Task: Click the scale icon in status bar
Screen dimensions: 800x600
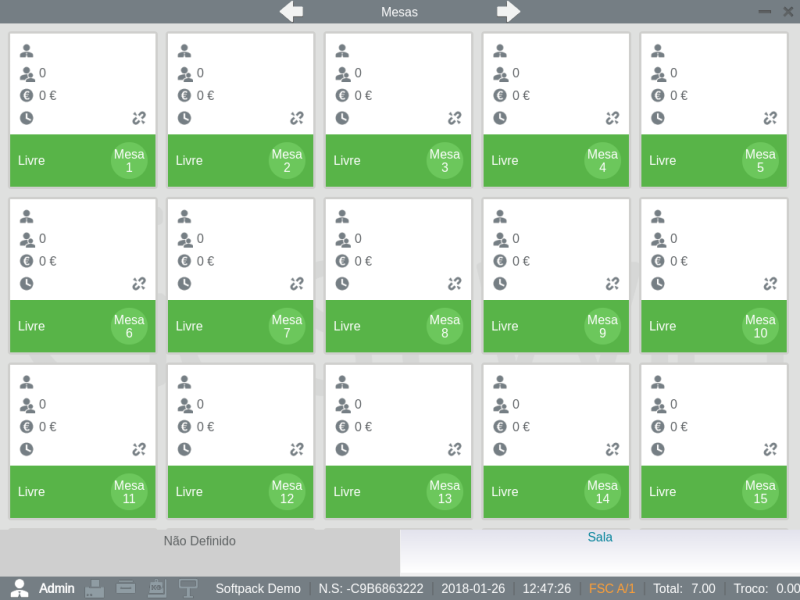Action: pyautogui.click(x=157, y=588)
